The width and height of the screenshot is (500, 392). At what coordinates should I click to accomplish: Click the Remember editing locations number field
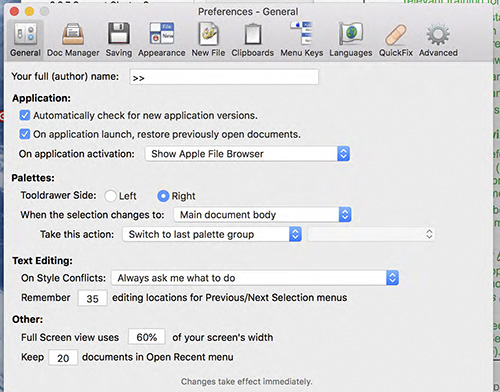pos(92,298)
